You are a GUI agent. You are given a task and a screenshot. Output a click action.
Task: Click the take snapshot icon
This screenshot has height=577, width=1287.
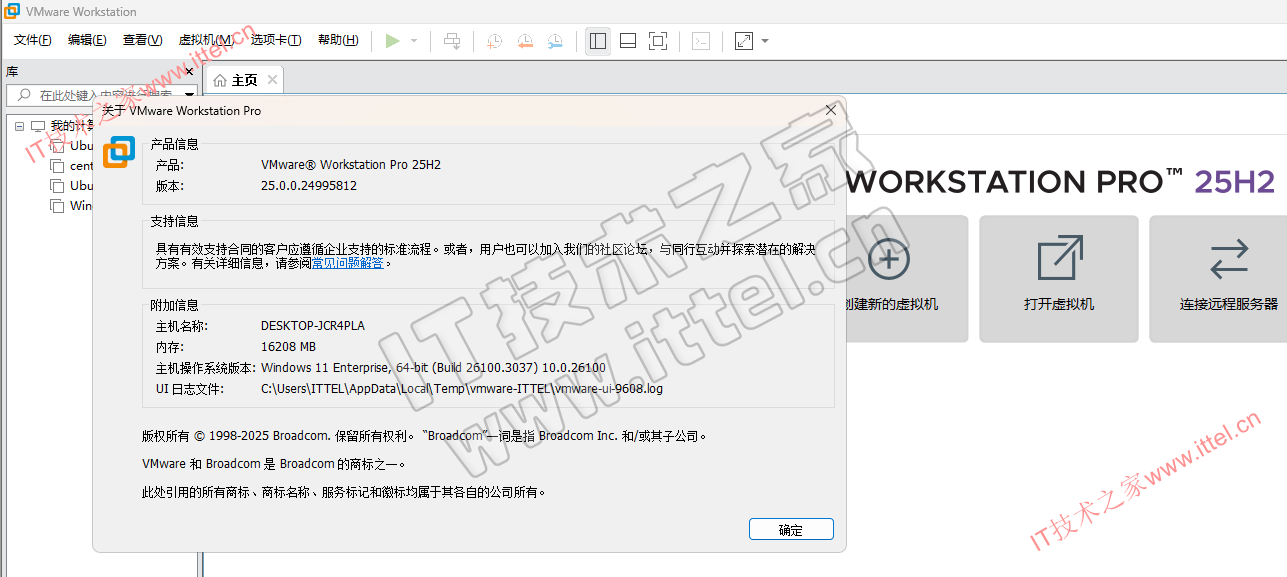coord(494,41)
